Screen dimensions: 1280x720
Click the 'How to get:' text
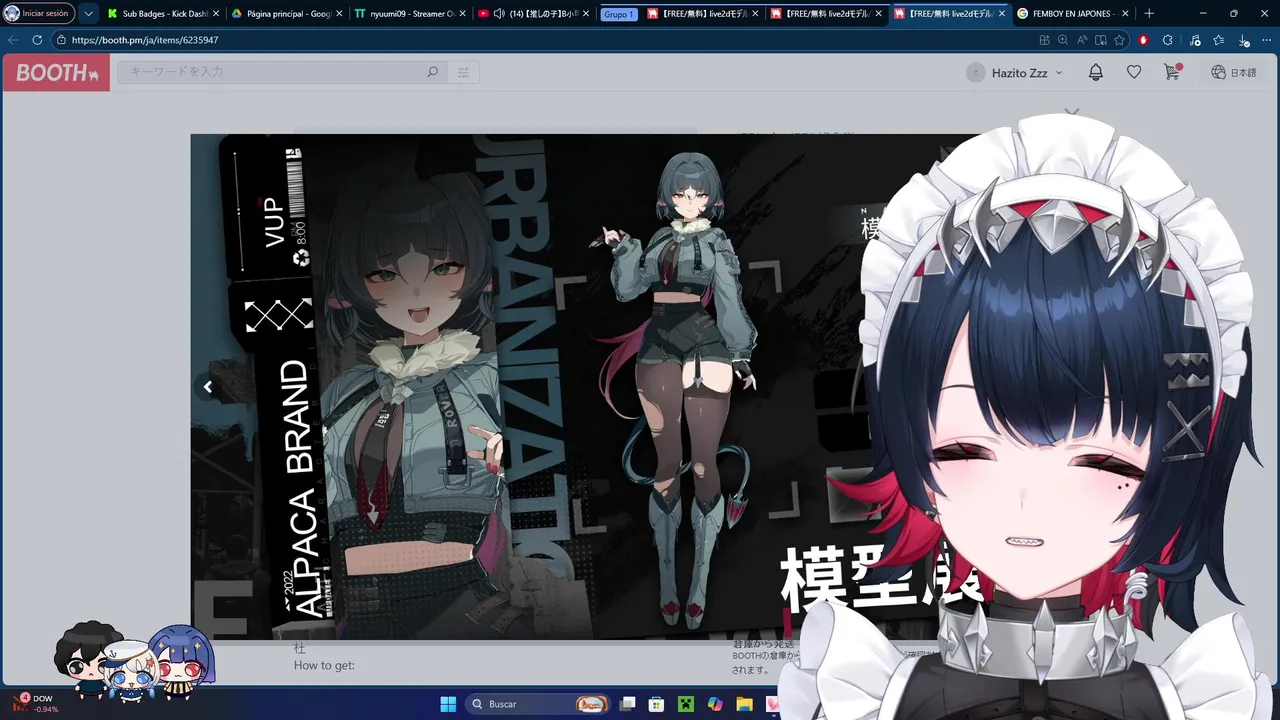324,665
